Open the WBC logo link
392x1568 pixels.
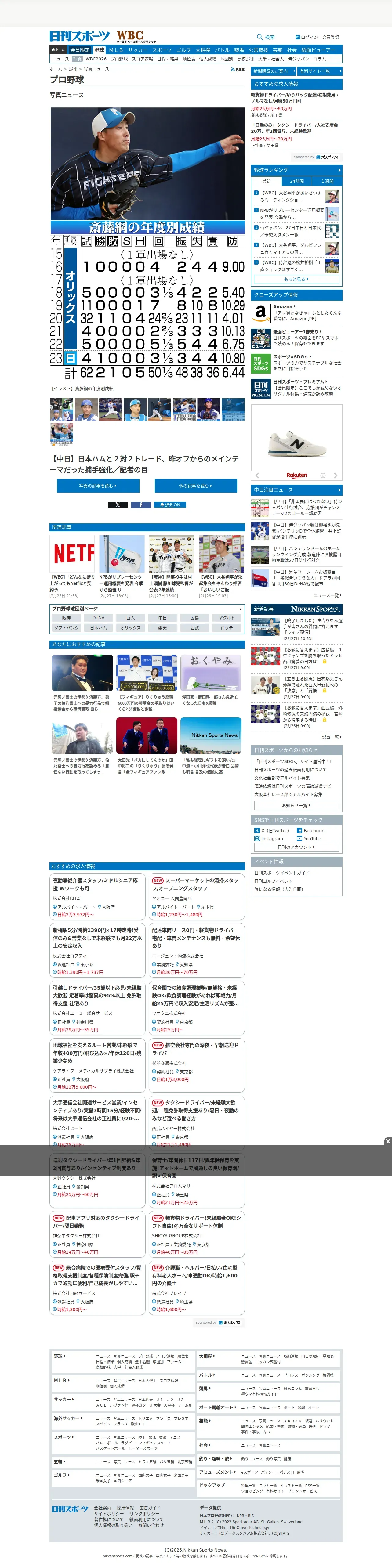(136, 37)
